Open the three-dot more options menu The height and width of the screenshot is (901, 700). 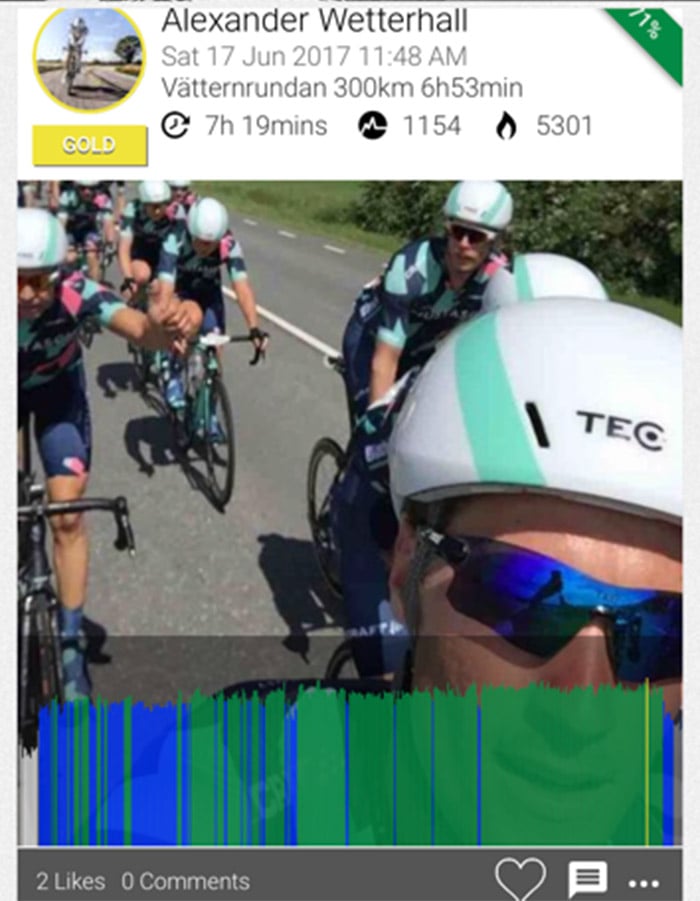[x=644, y=883]
